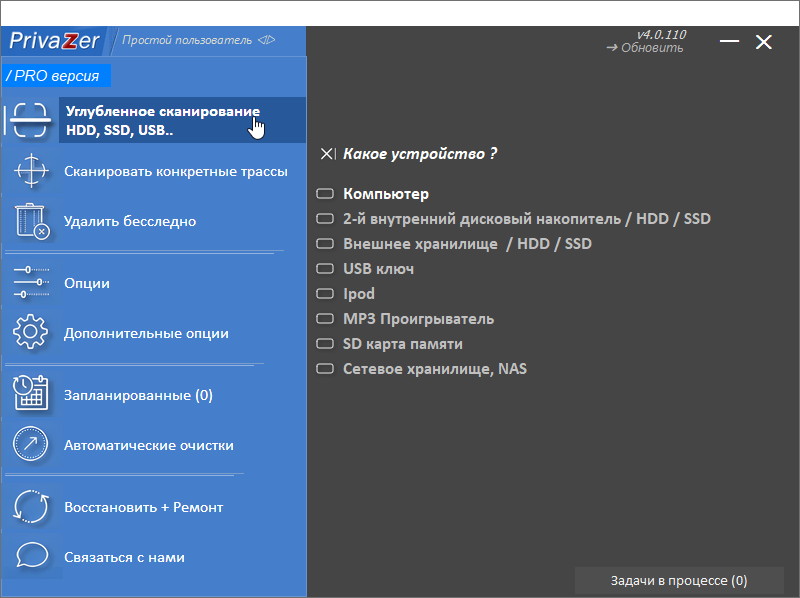Click the crosshair scan specific traces icon
Image resolution: width=800 pixels, height=598 pixels.
31,171
